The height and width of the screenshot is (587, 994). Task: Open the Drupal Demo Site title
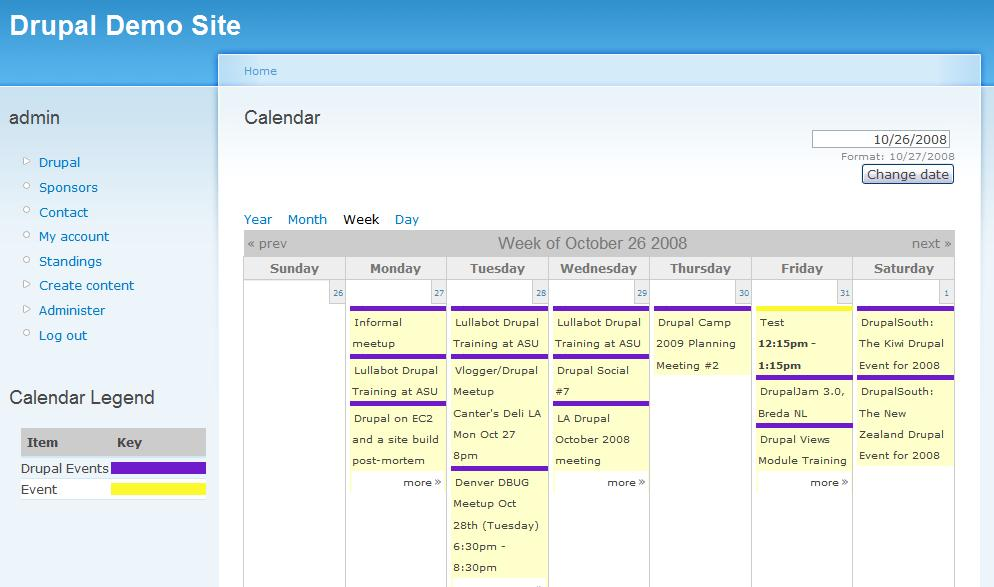(125, 26)
